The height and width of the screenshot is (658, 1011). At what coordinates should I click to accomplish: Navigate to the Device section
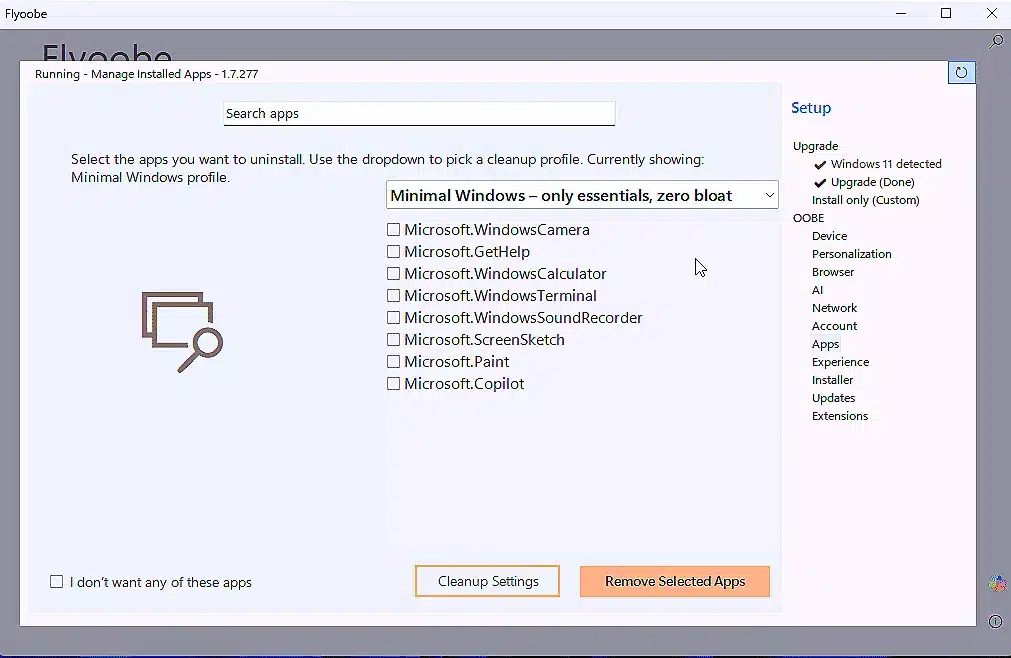(831, 235)
